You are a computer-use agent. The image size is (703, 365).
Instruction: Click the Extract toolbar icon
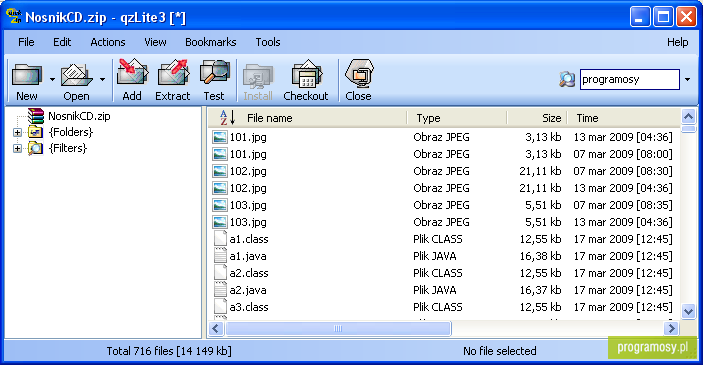tap(173, 73)
